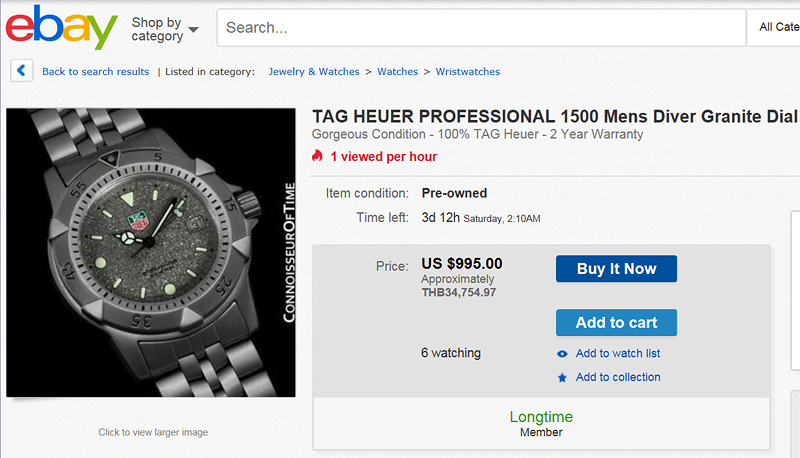The height and width of the screenshot is (458, 800).
Task: Focus the Search input field
Action: [x=481, y=28]
